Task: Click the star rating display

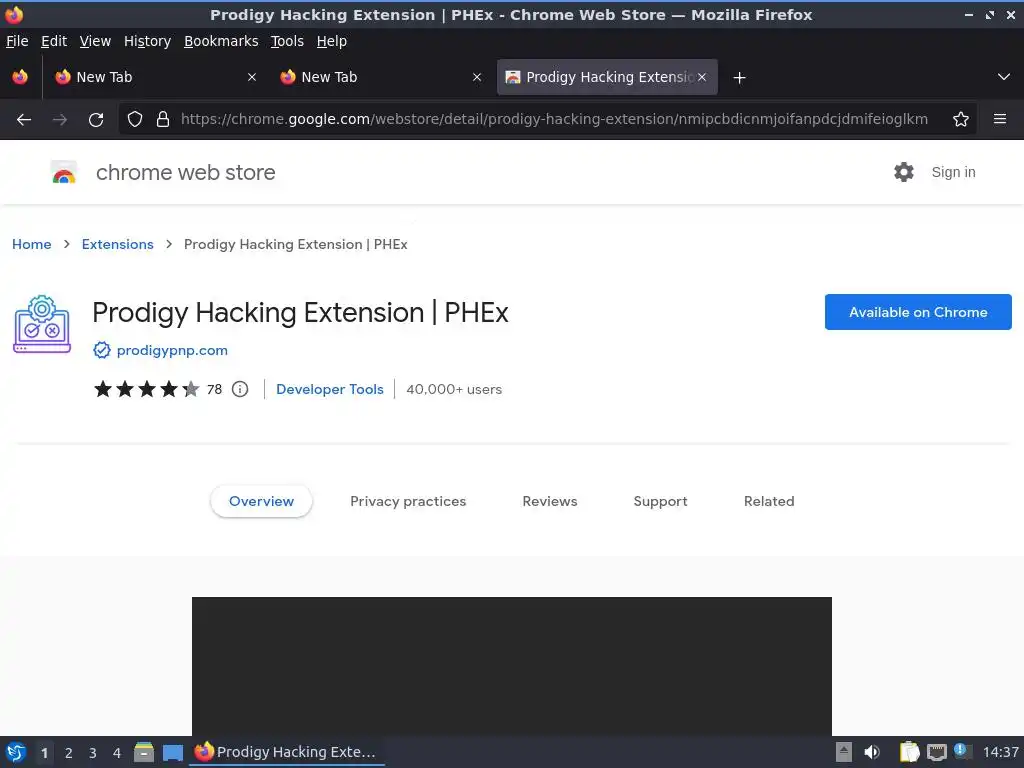Action: 147,389
